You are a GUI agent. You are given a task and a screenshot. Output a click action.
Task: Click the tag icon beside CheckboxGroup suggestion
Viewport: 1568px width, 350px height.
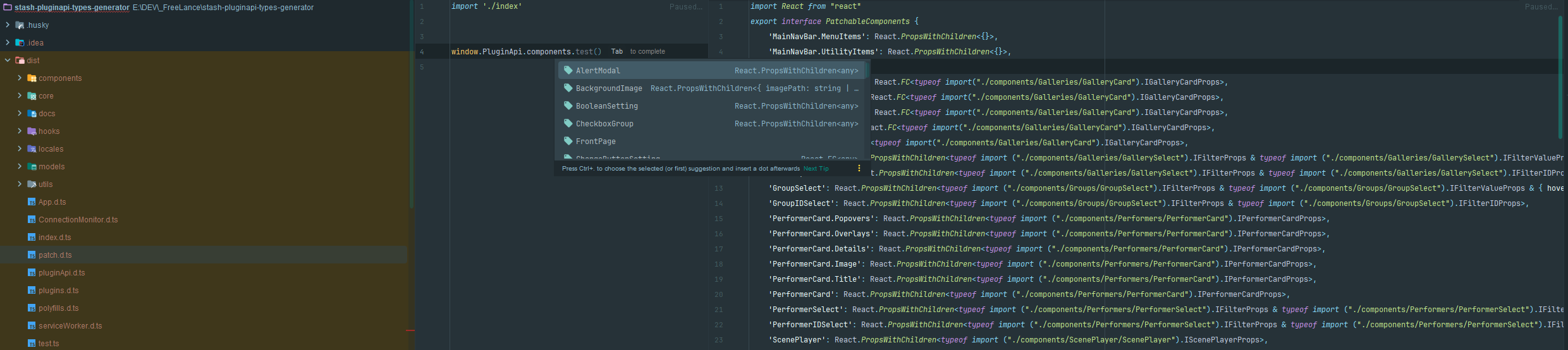tap(568, 124)
